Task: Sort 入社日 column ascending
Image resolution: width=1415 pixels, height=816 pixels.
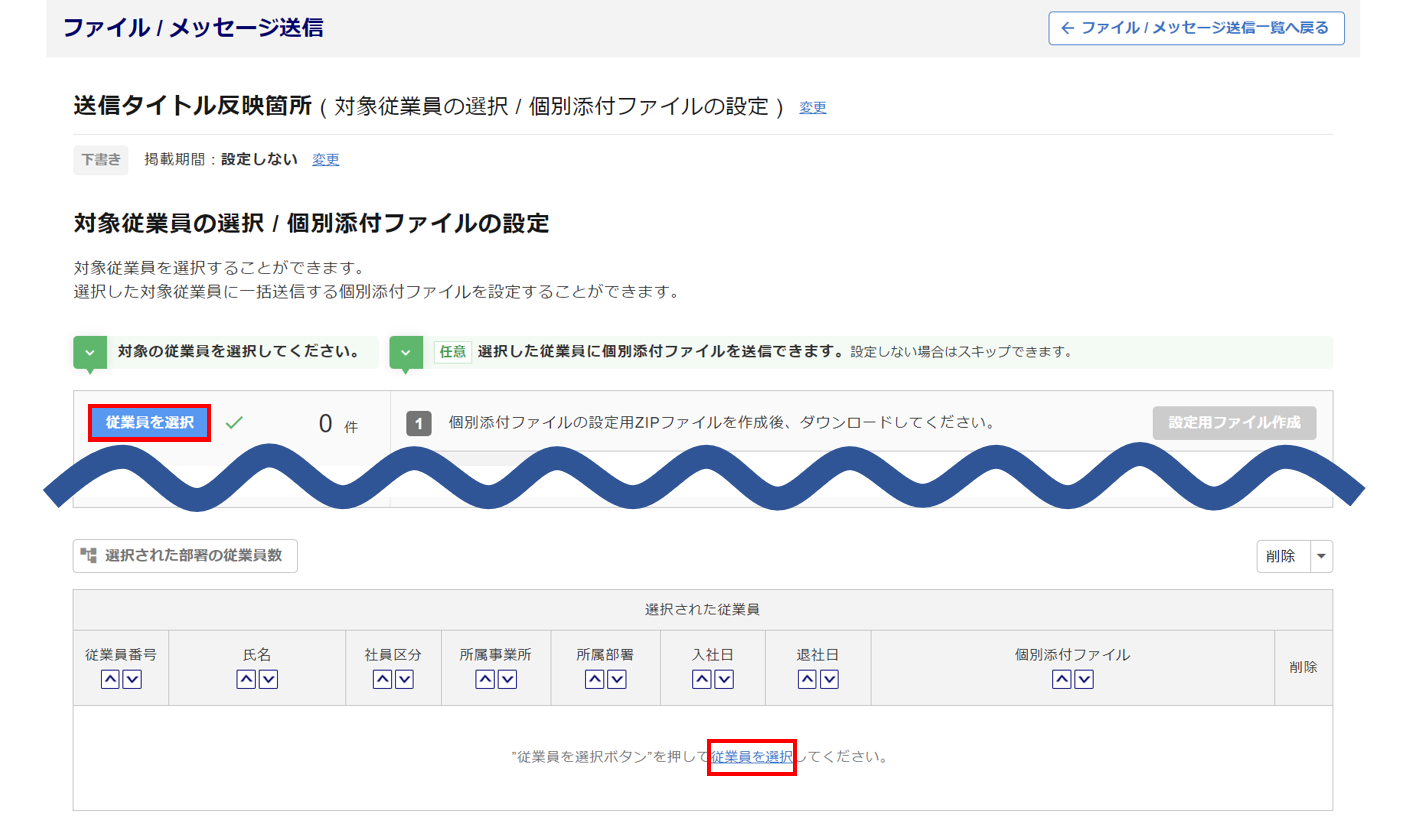Action: (x=702, y=680)
